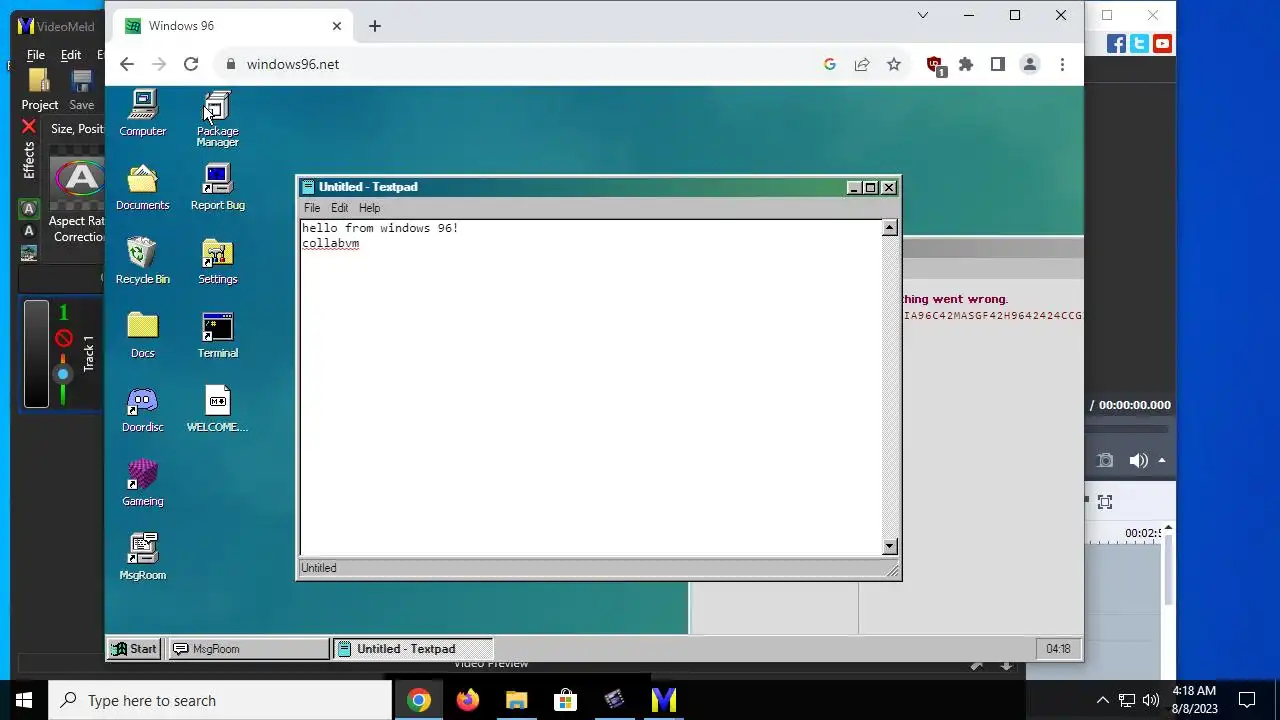
Task: Click the Google icon in address bar
Action: (x=829, y=64)
